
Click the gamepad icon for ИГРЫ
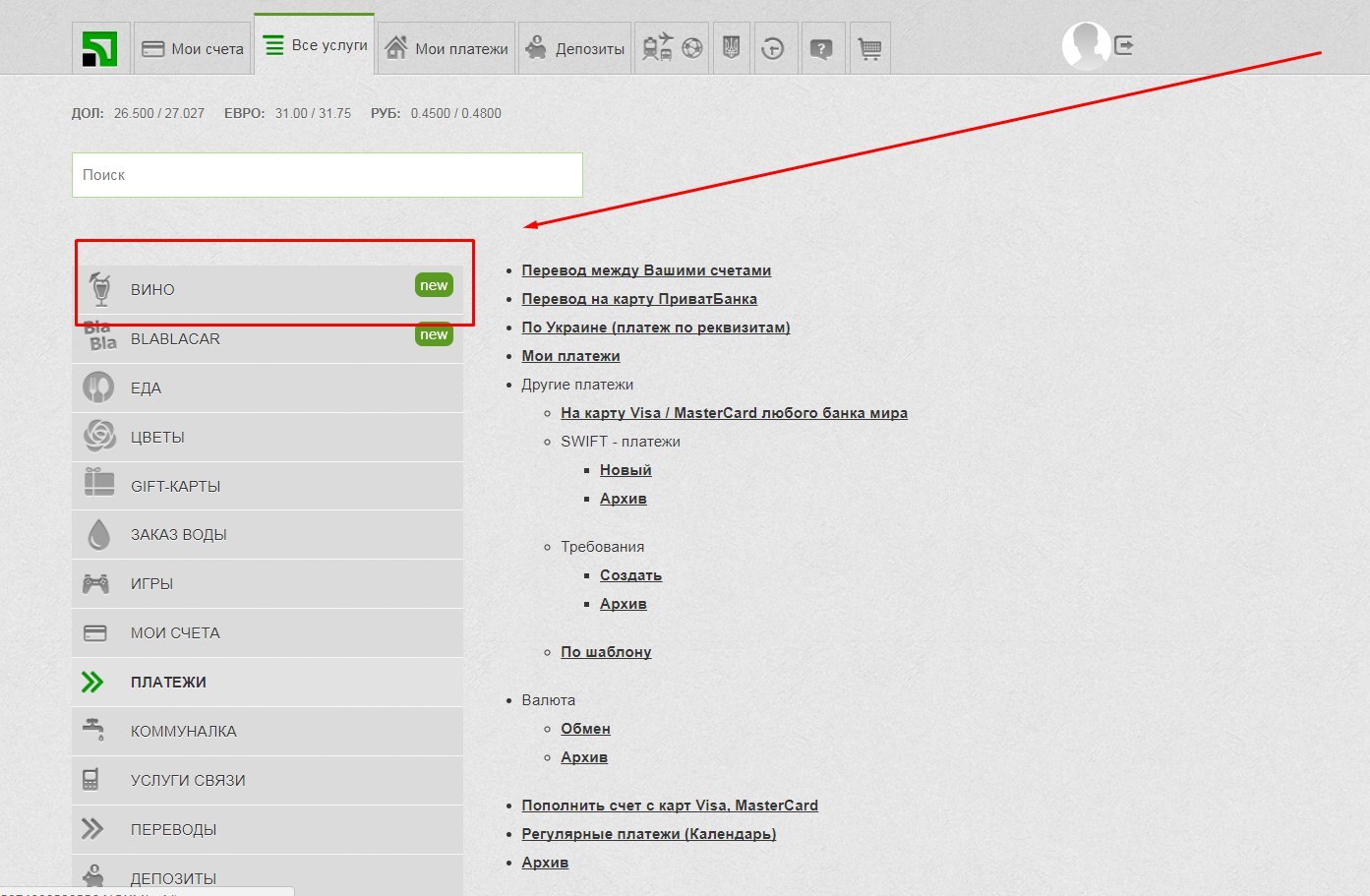[95, 583]
